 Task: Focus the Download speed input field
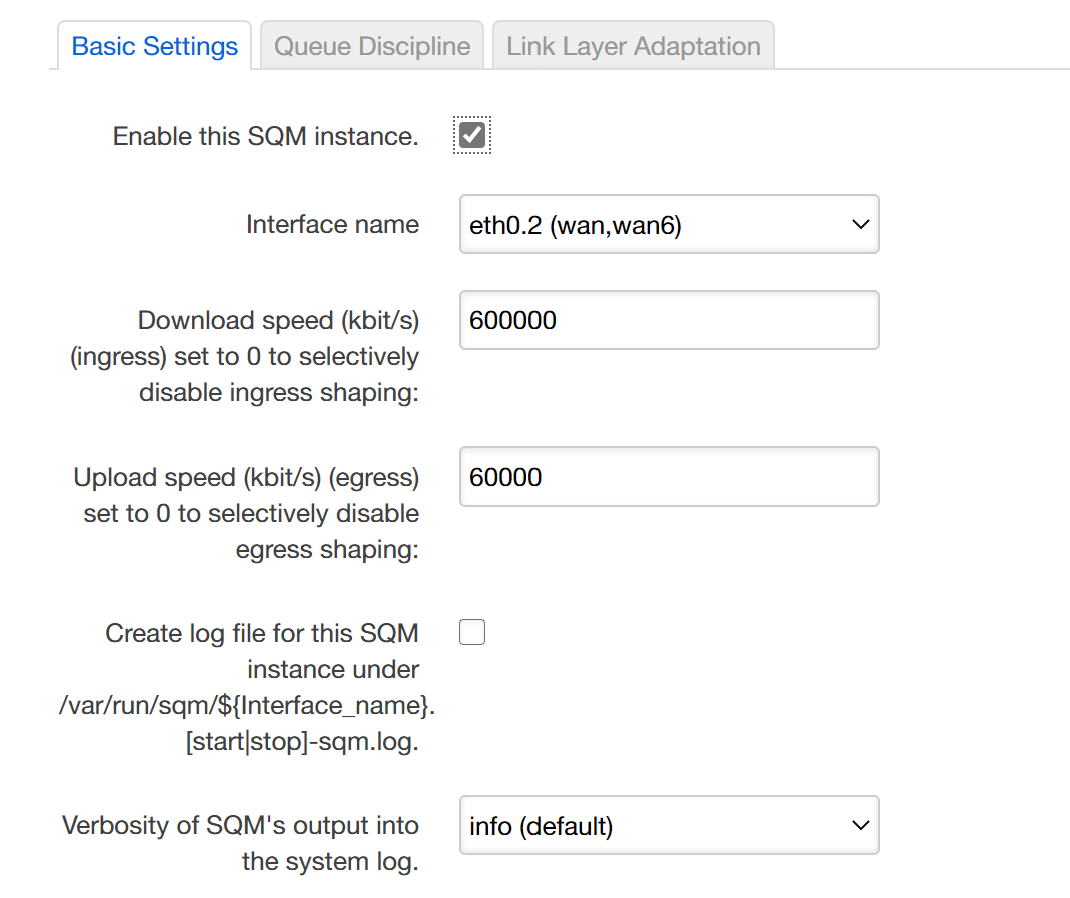(668, 320)
